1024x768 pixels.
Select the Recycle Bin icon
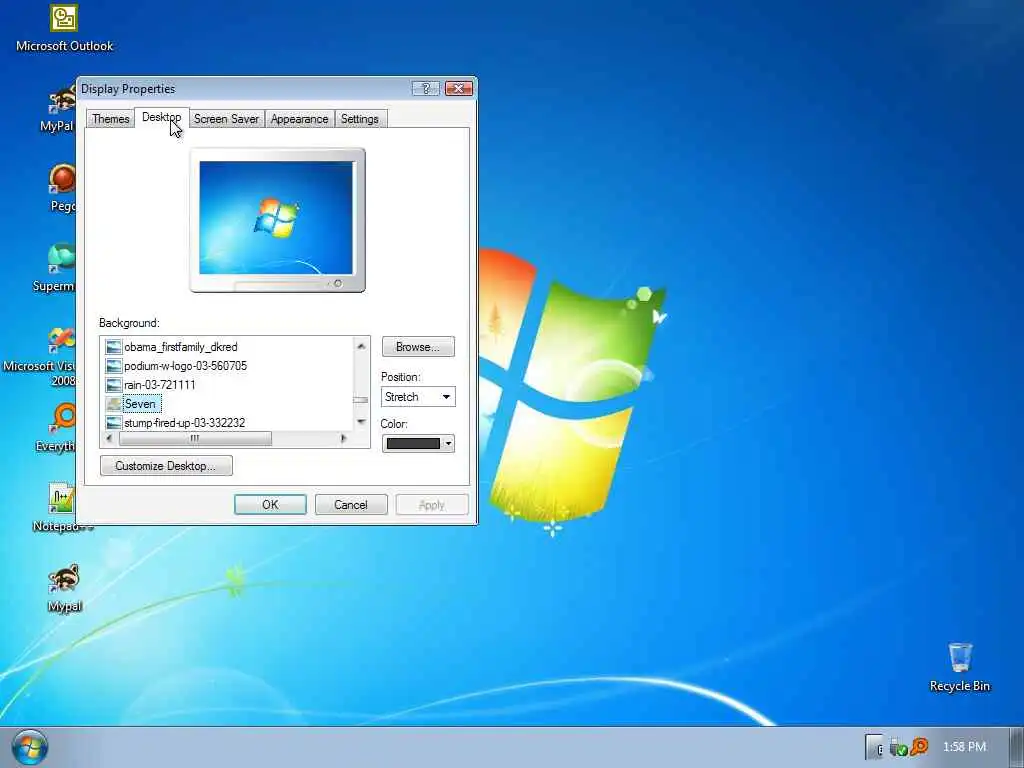pyautogui.click(x=960, y=657)
